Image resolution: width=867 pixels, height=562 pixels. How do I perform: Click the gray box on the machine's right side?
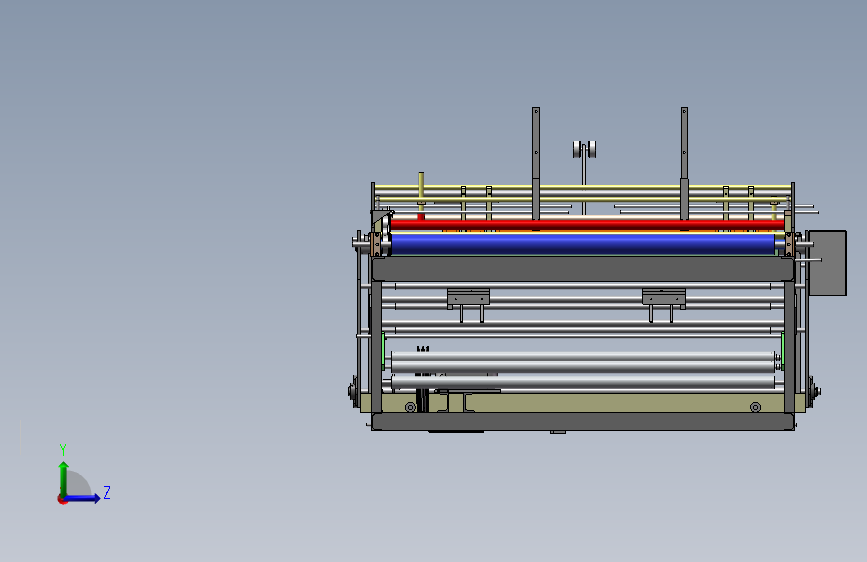pos(827,263)
